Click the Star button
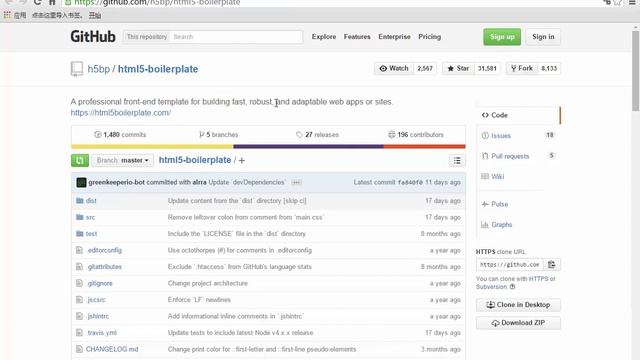Image resolution: width=640 pixels, height=360 pixels. tap(458, 68)
